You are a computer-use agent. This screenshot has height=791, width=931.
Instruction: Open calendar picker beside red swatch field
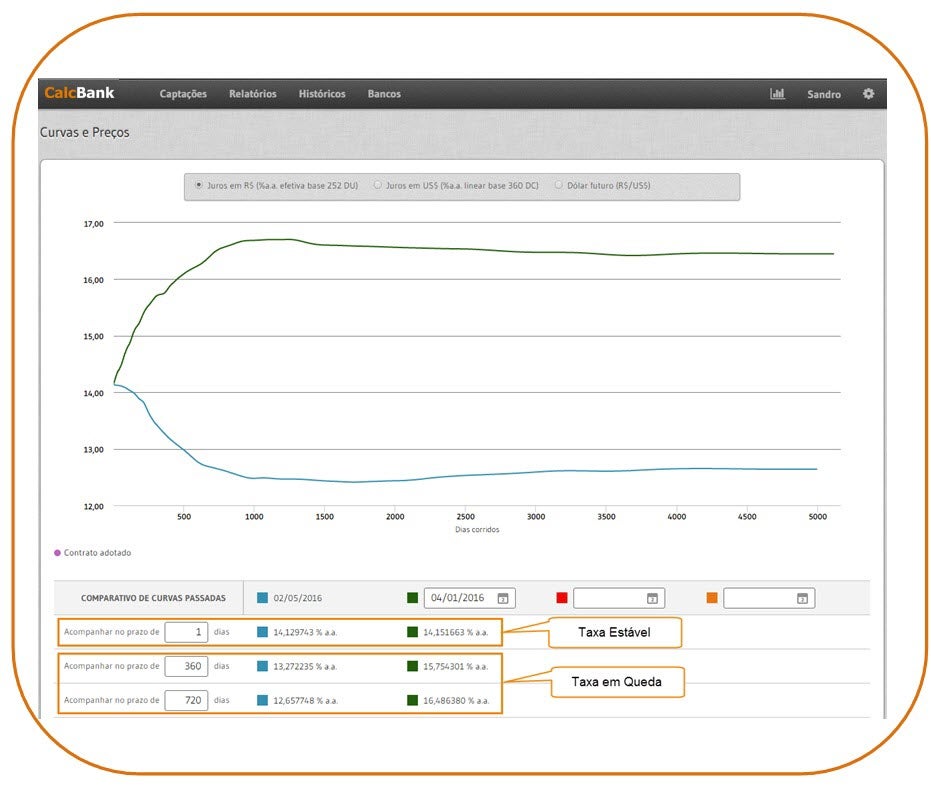coord(652,598)
